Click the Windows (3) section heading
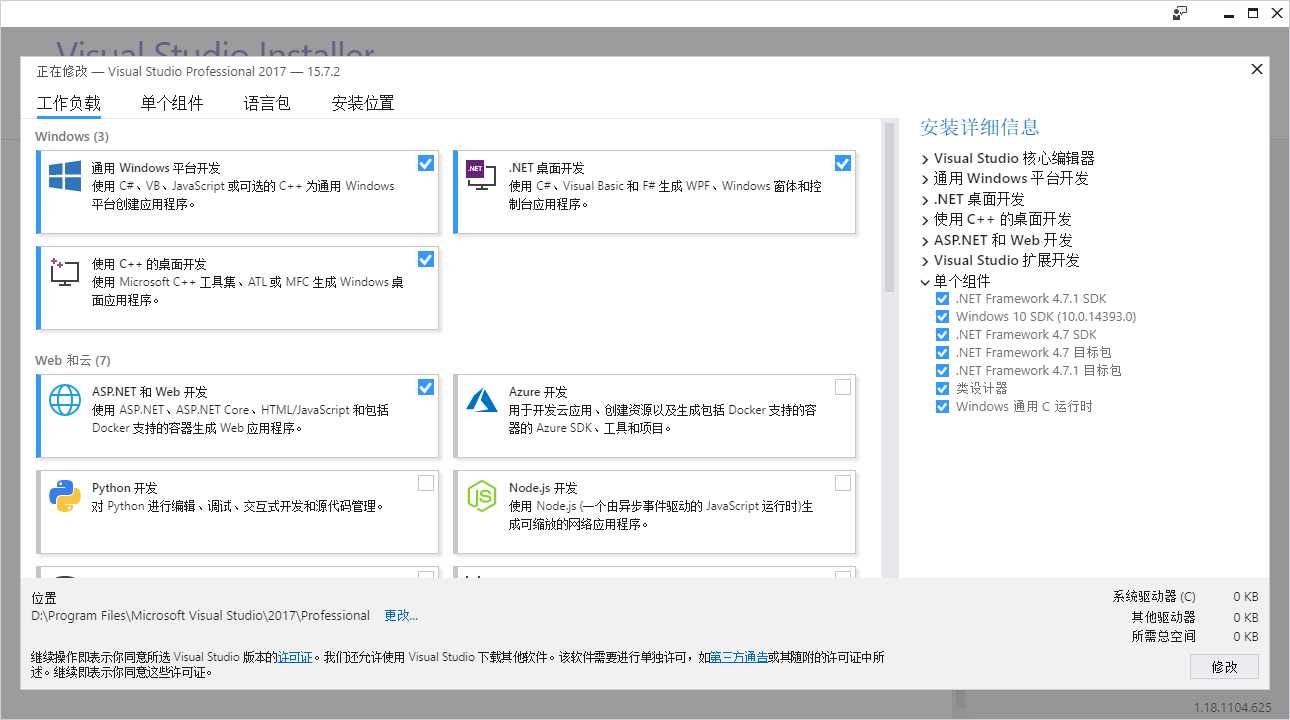The height and width of the screenshot is (720, 1290). click(72, 136)
